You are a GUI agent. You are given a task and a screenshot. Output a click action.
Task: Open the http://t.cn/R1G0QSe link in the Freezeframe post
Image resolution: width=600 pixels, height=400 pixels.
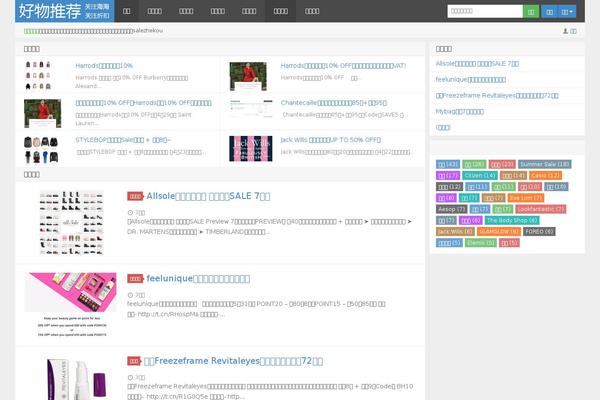point(177,397)
